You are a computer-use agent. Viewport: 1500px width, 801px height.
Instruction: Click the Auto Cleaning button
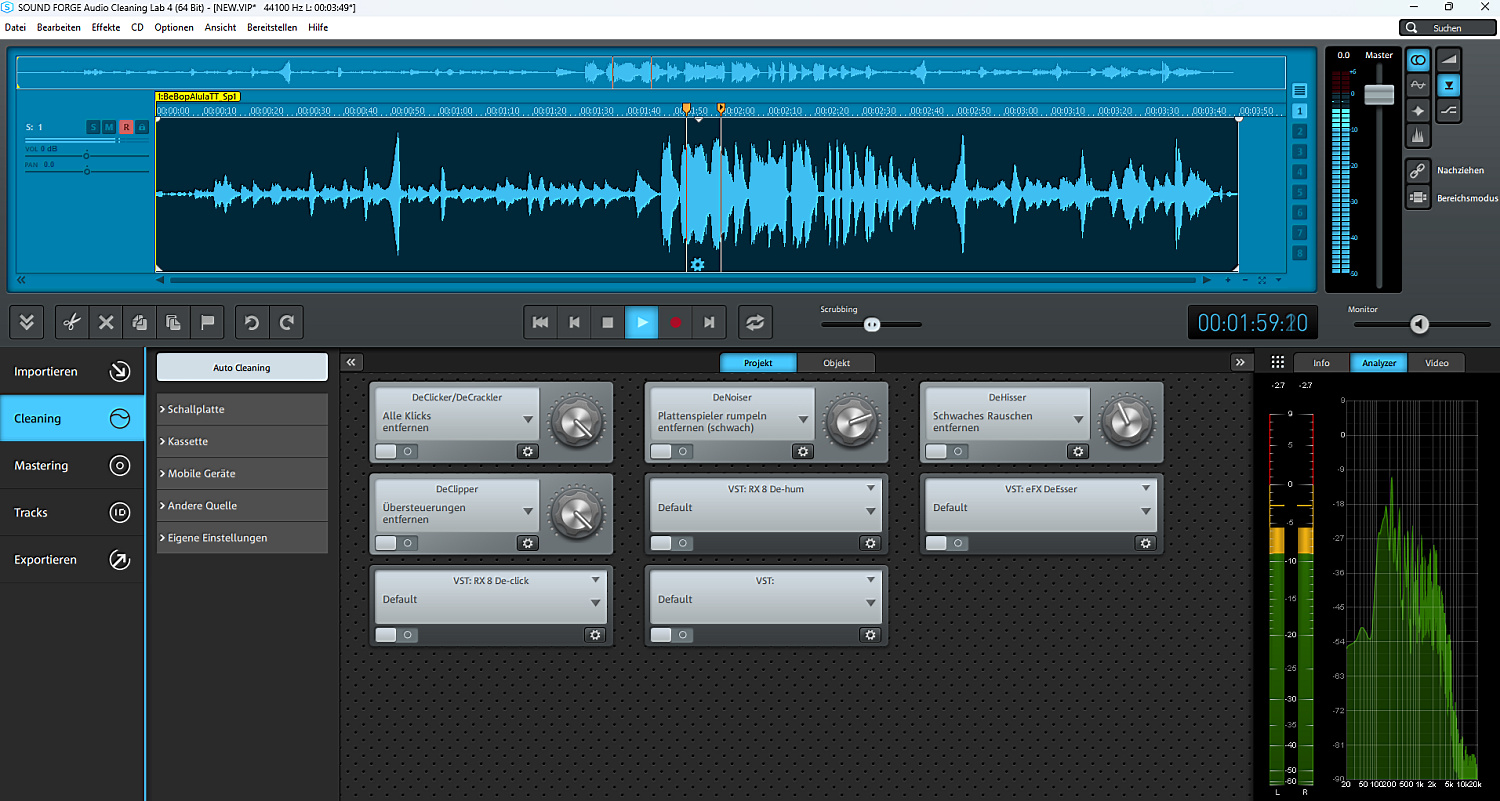click(x=242, y=367)
